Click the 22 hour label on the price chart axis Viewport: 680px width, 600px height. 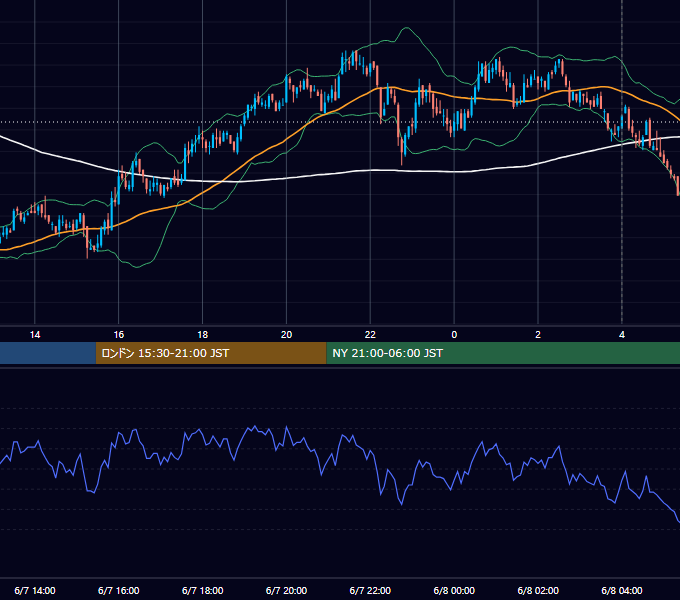click(370, 335)
